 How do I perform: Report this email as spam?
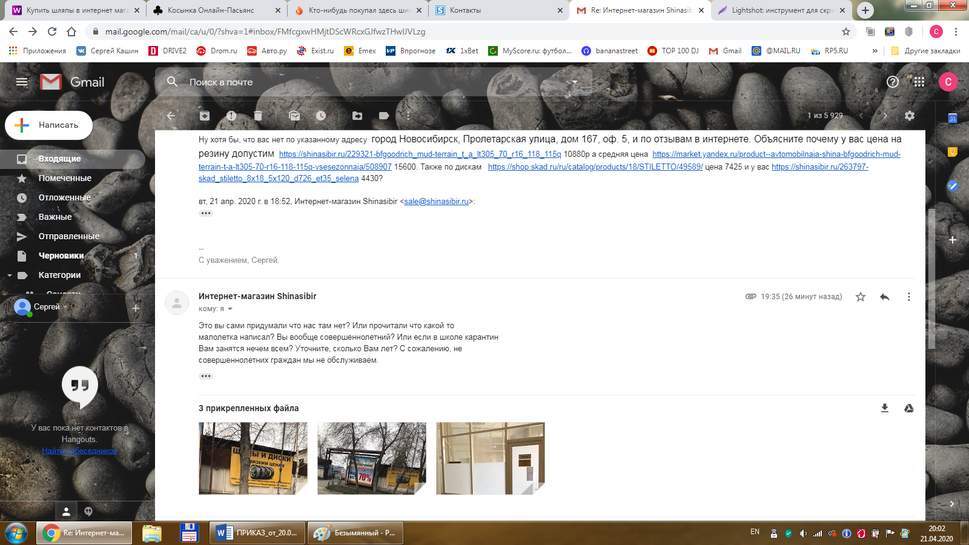(x=231, y=116)
